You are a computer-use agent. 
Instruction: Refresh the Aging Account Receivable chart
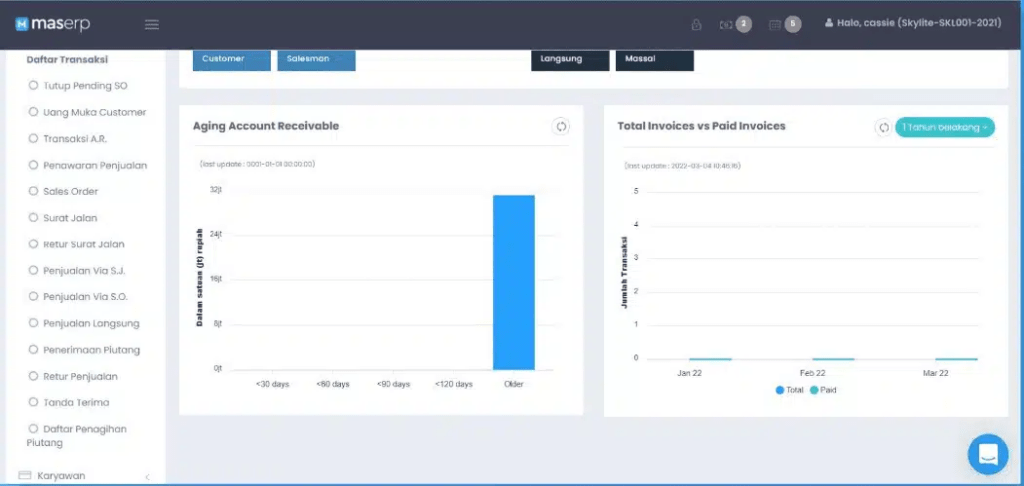coord(560,126)
